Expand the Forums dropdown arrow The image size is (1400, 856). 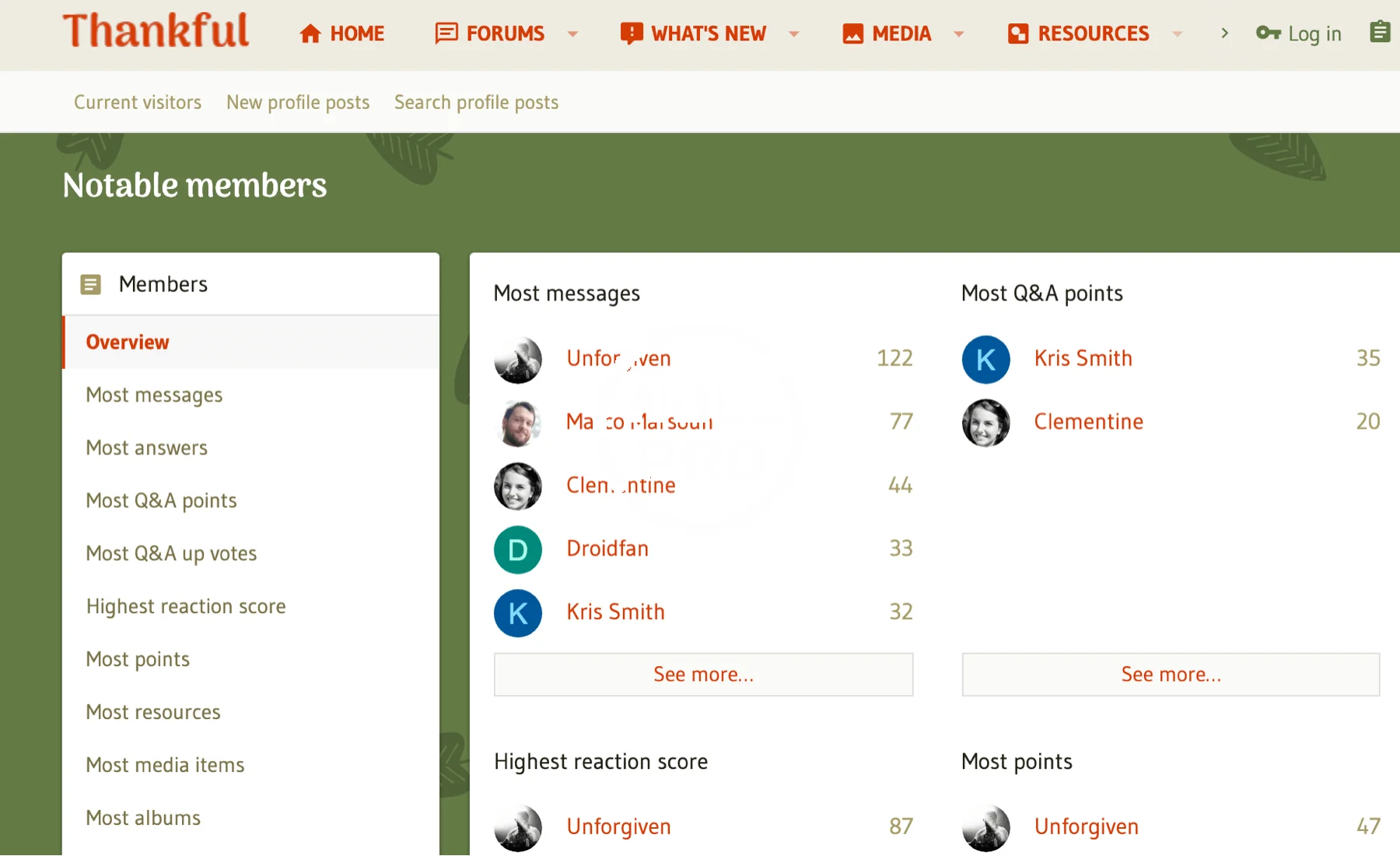pos(573,33)
